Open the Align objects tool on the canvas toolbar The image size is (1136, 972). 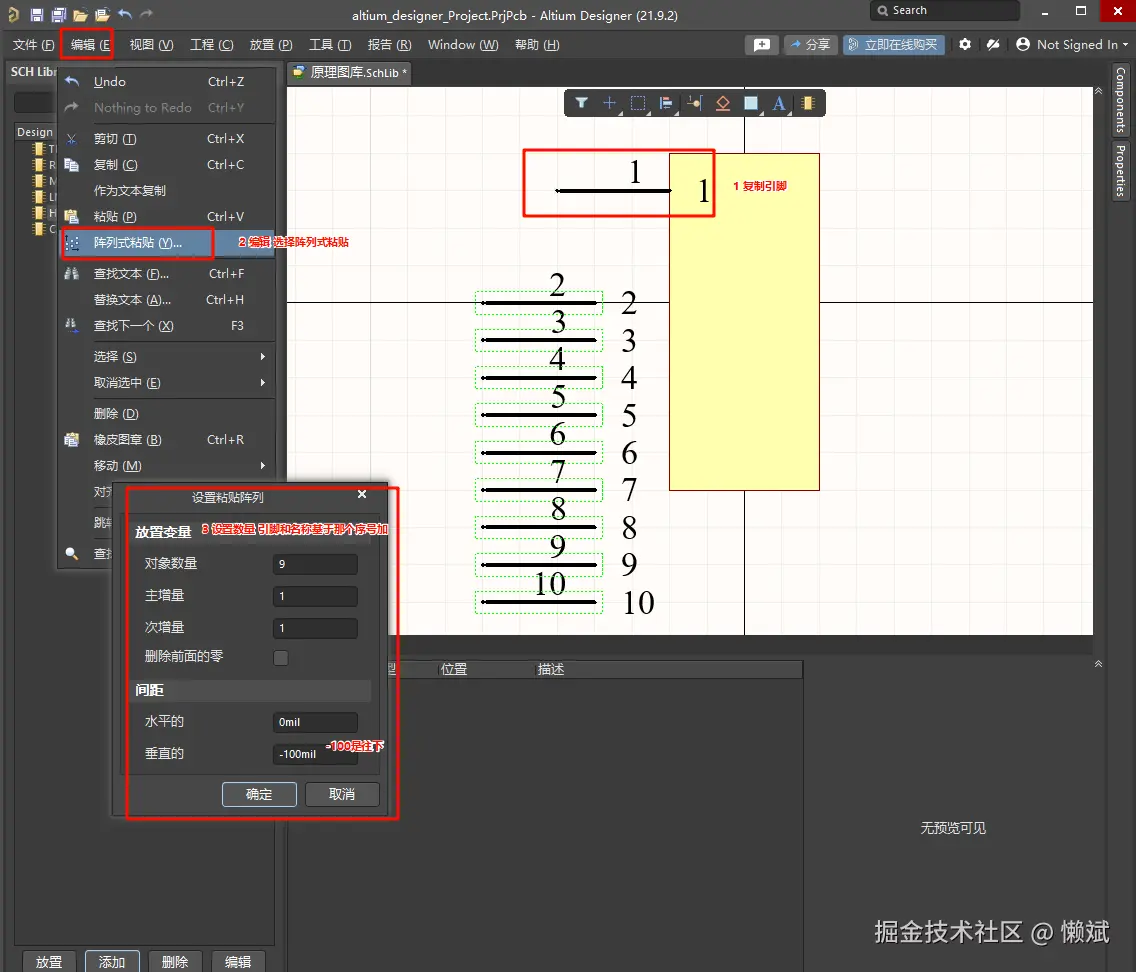(x=666, y=104)
